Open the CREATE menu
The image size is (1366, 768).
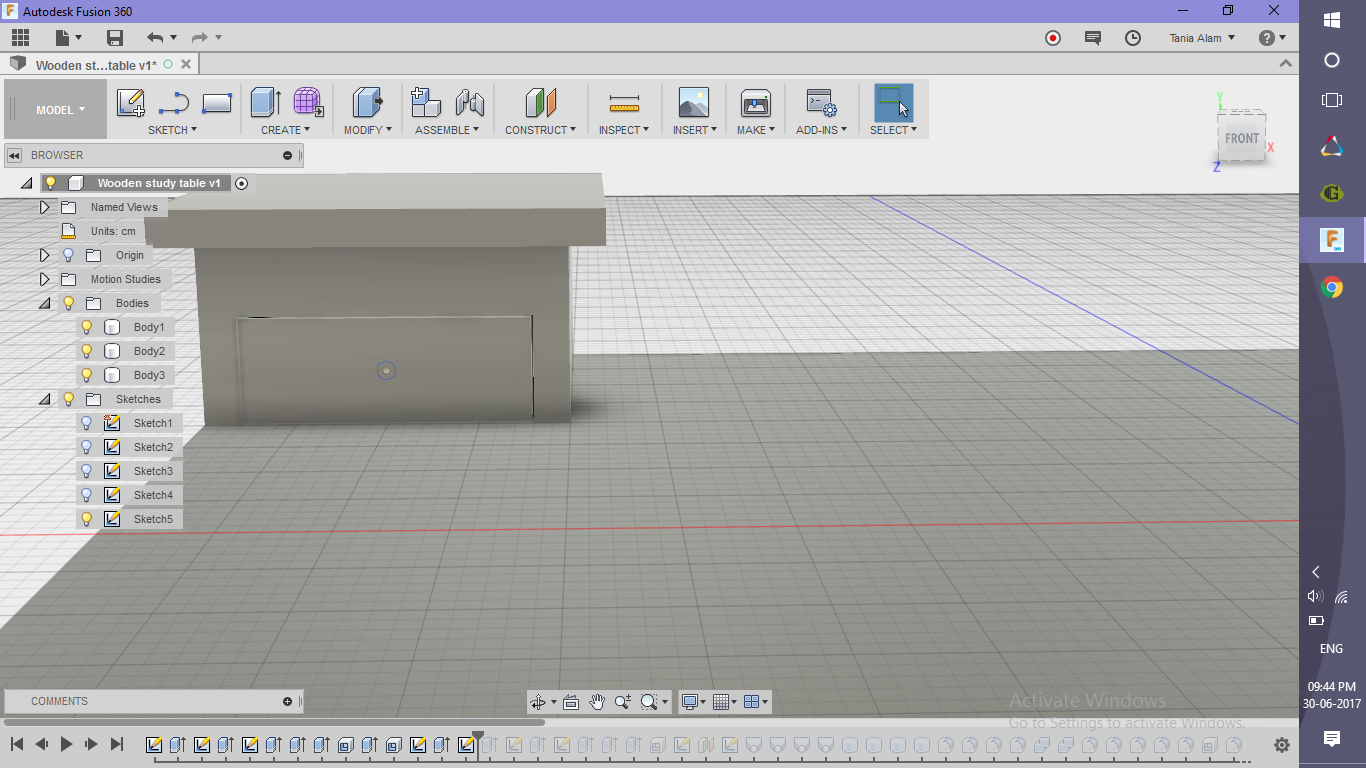tap(285, 130)
